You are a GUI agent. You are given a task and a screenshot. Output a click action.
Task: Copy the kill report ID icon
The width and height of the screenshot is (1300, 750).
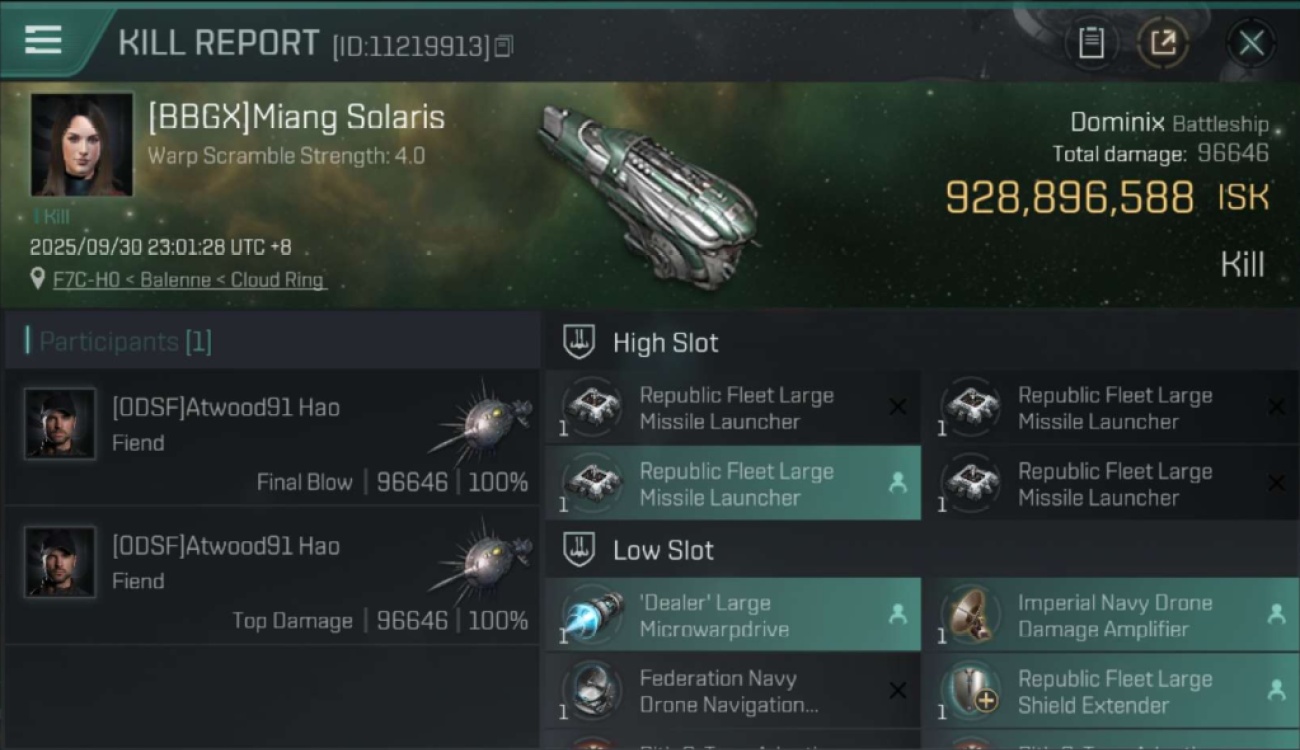pyautogui.click(x=504, y=46)
